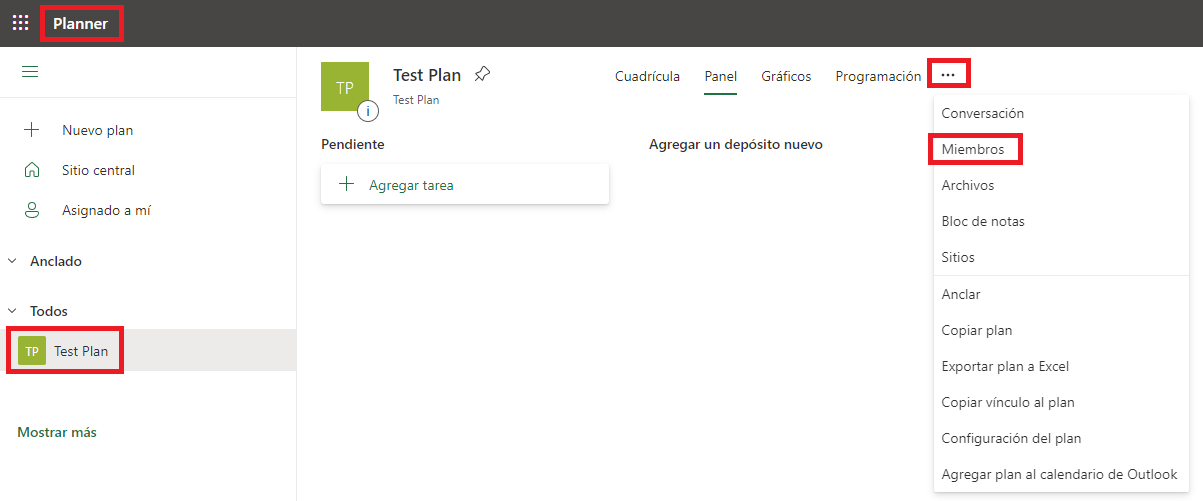Click the green TP badge in sidebar
Viewport: 1203px width, 501px height.
(32, 351)
